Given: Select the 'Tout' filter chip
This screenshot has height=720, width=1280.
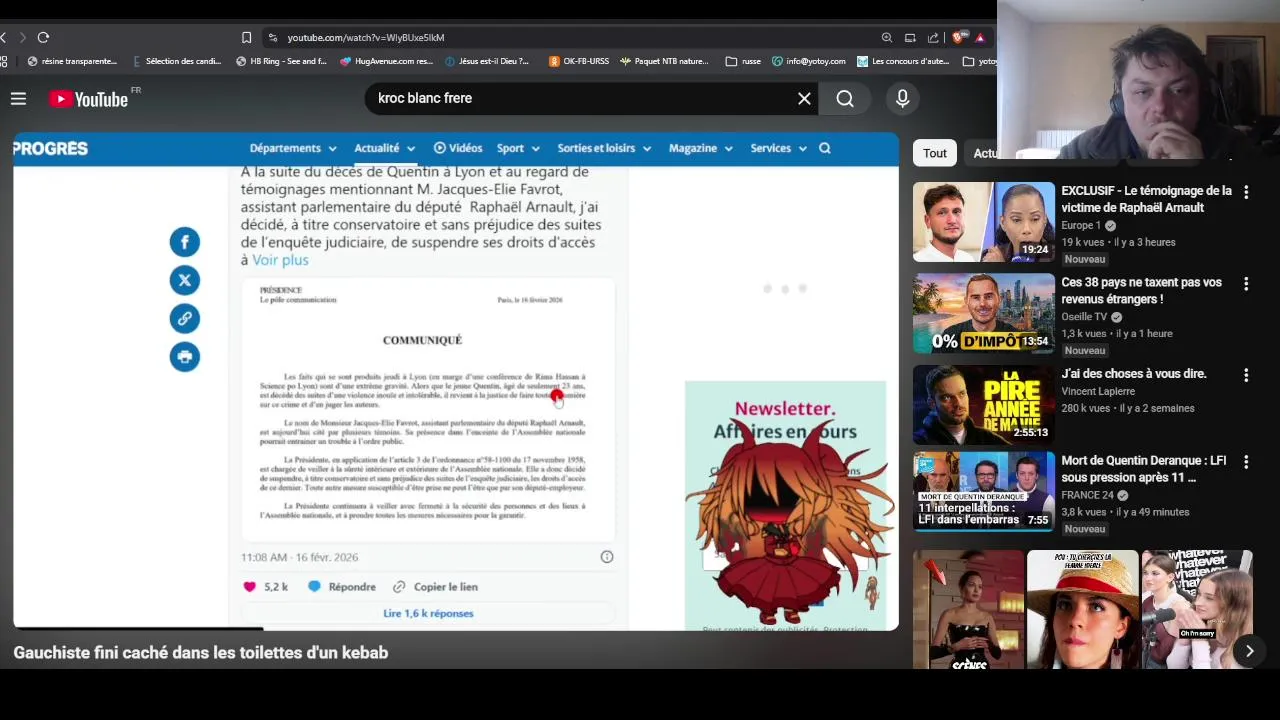Looking at the screenshot, I should (935, 153).
